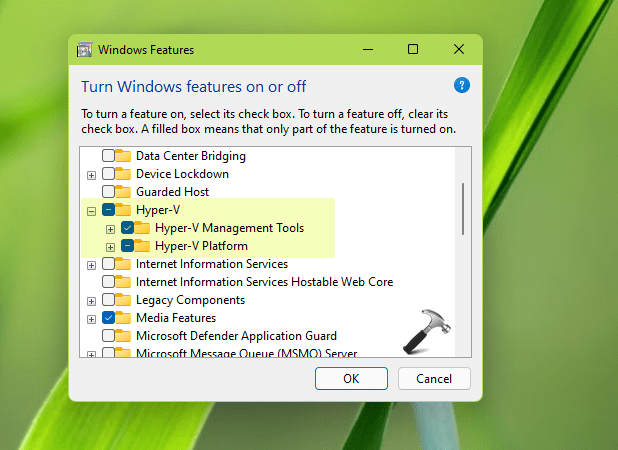Tick the Guarded Host checkbox

(x=108, y=192)
